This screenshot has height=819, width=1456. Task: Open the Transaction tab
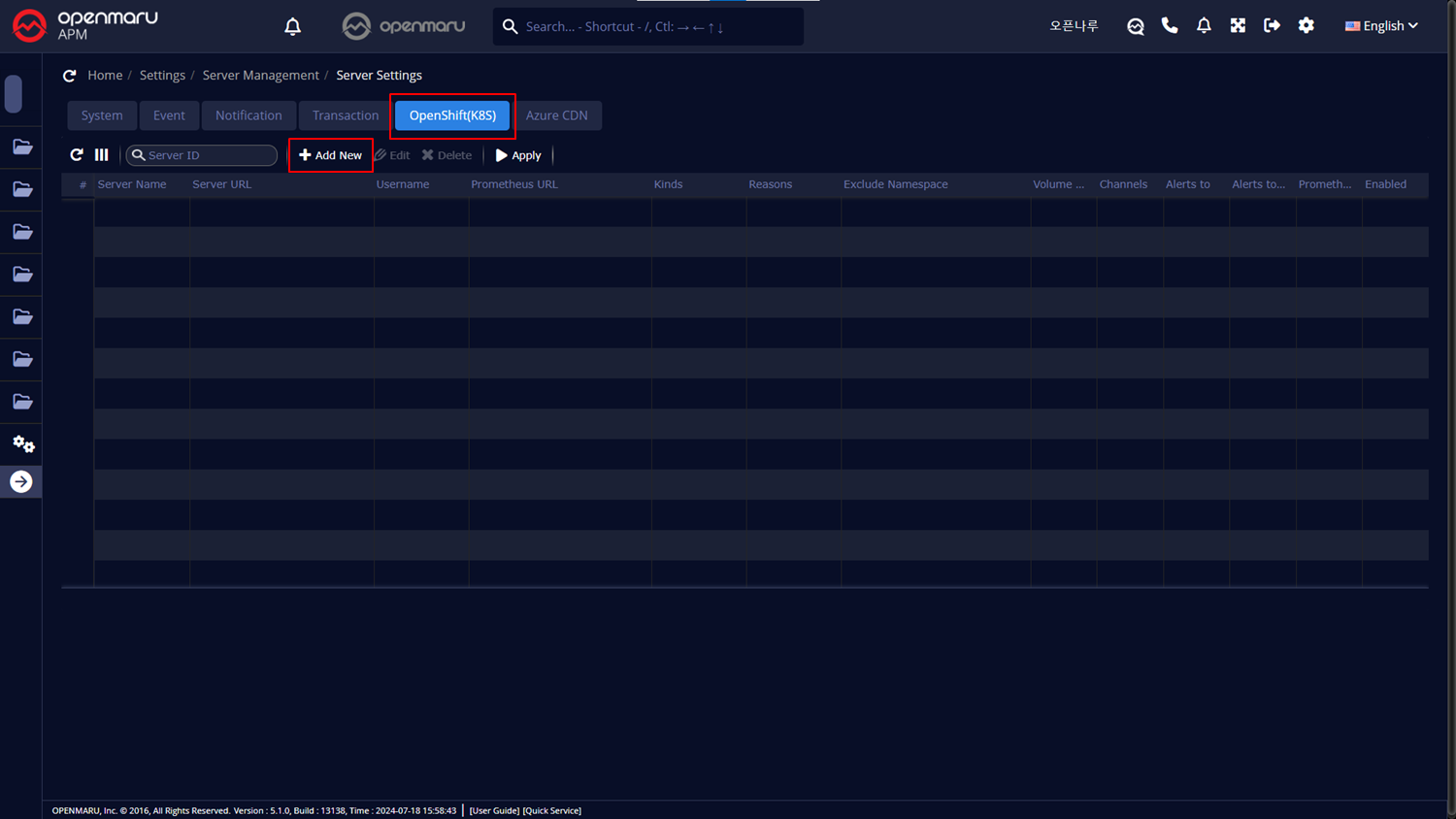coord(345,115)
